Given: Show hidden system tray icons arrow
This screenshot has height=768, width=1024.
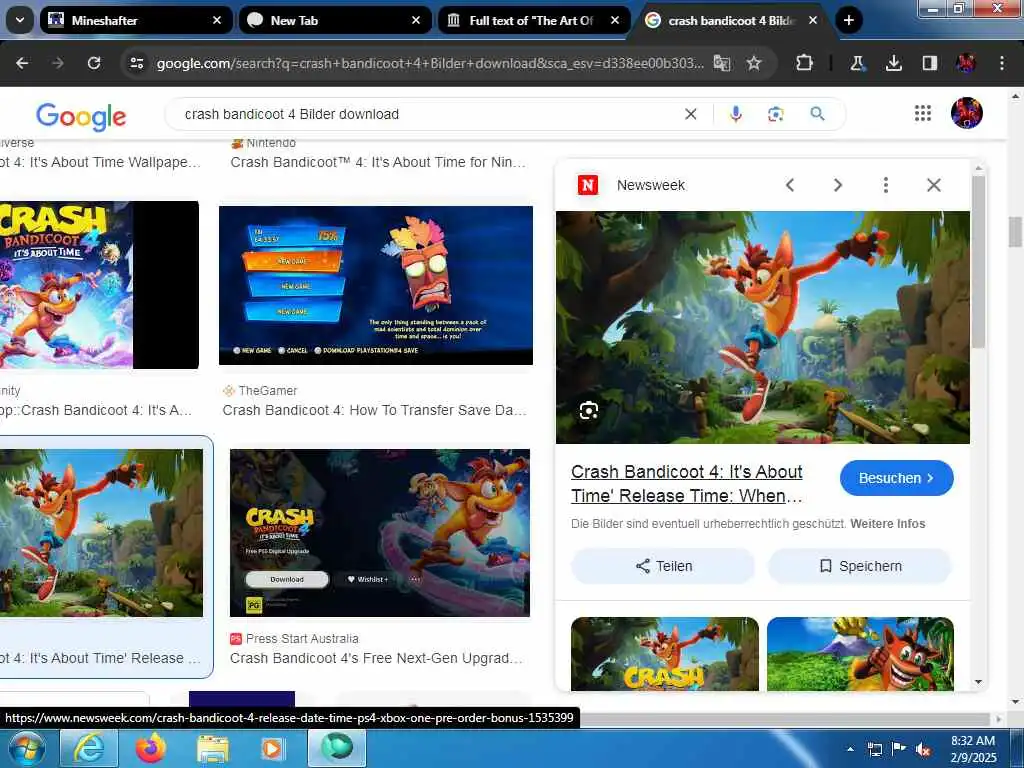Looking at the screenshot, I should [x=850, y=749].
